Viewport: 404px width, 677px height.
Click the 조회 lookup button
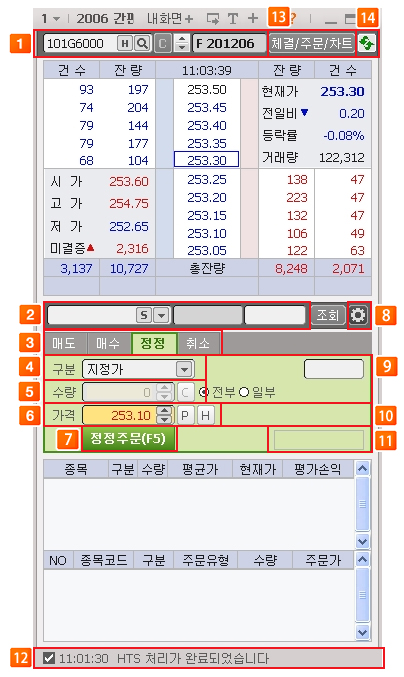pyautogui.click(x=328, y=315)
